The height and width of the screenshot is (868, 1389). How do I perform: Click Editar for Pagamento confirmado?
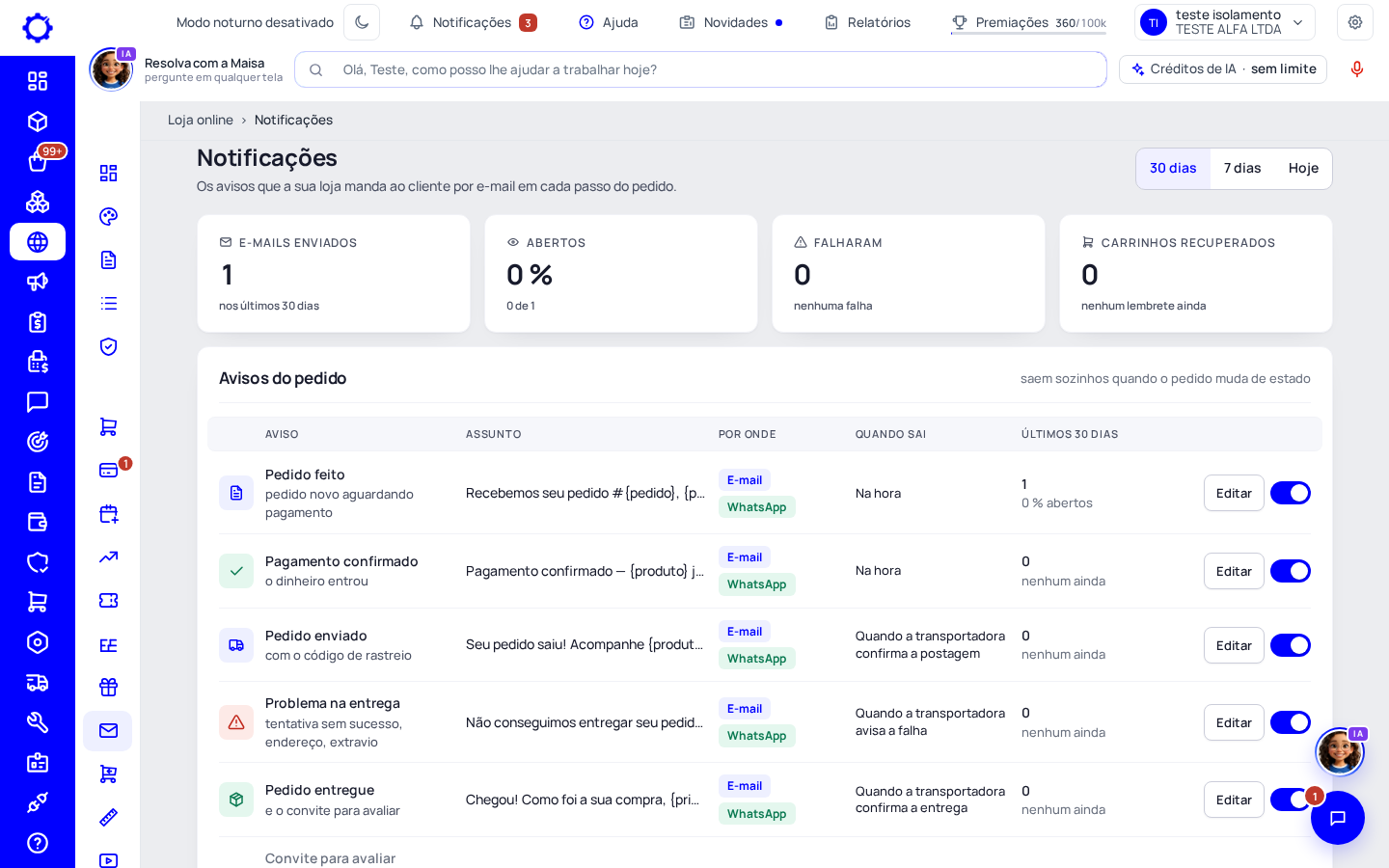(x=1234, y=571)
